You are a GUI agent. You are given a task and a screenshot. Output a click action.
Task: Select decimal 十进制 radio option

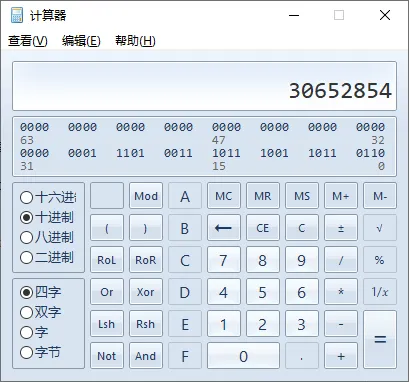[x=47, y=218]
